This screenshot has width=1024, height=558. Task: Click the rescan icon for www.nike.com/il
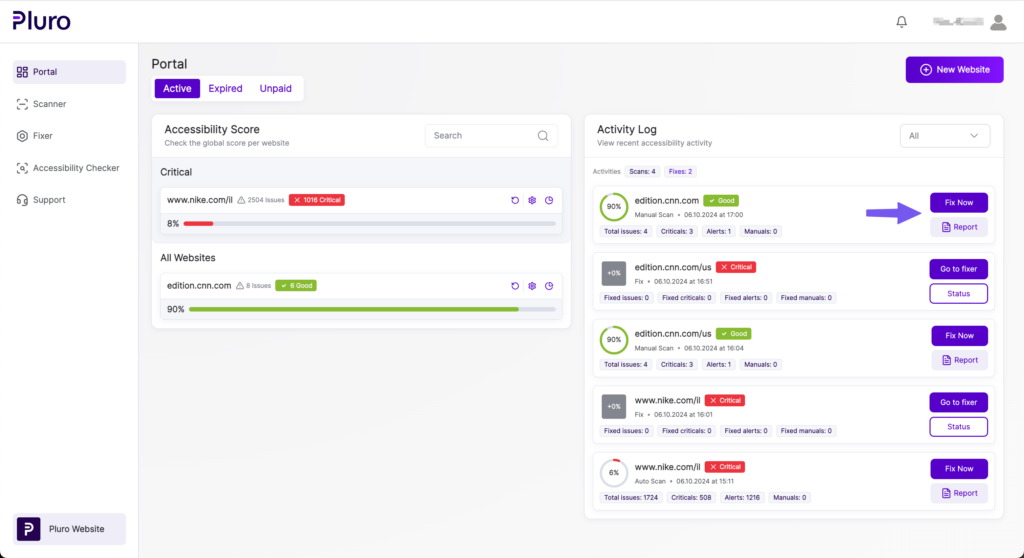[515, 200]
